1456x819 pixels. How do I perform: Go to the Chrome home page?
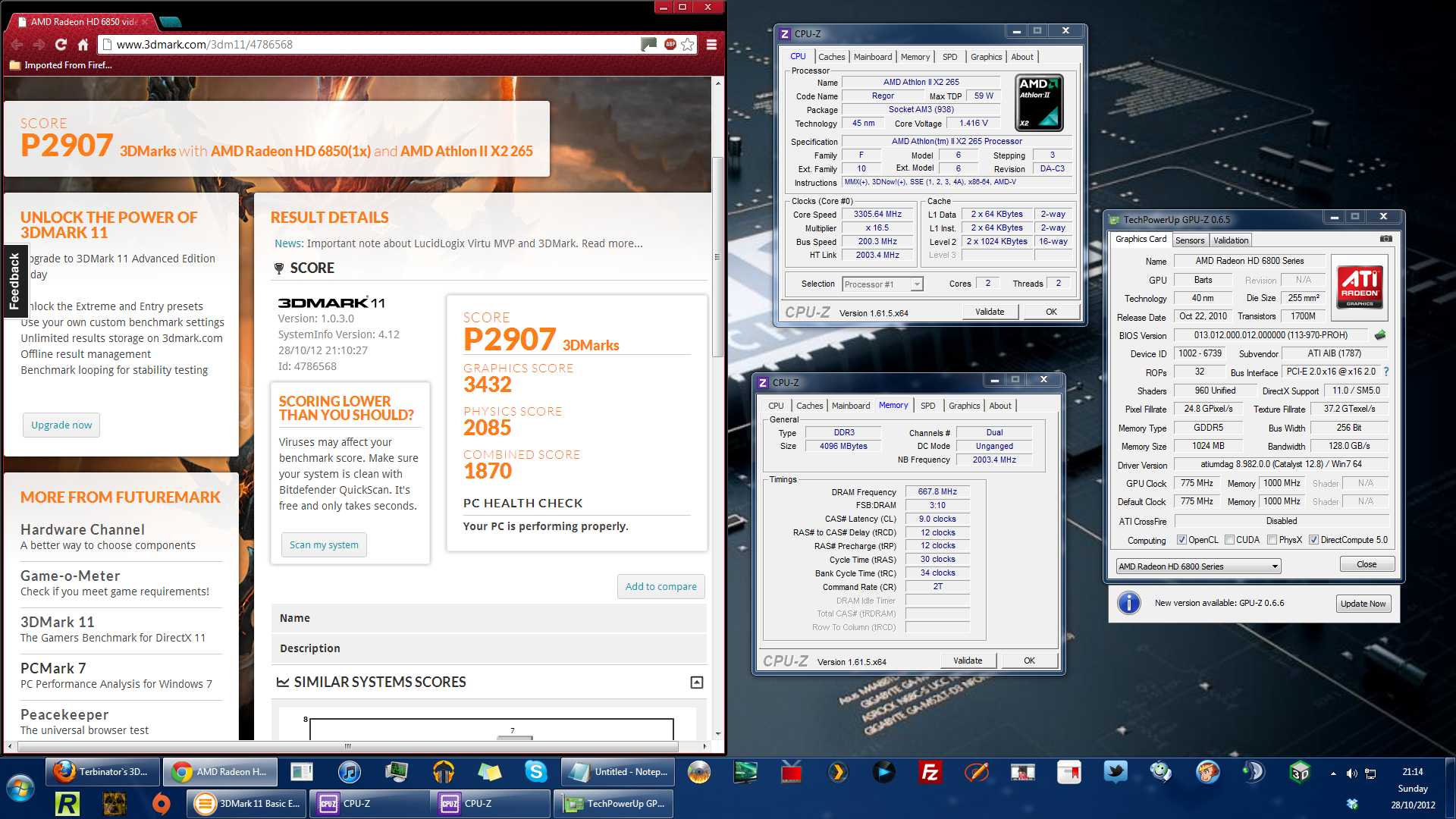[x=83, y=45]
